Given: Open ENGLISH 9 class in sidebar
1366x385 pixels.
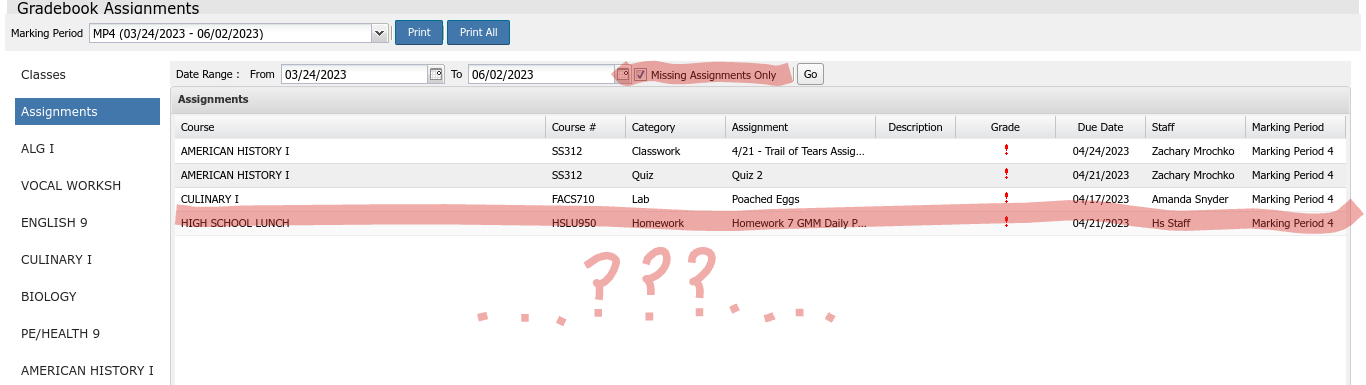Looking at the screenshot, I should (53, 222).
